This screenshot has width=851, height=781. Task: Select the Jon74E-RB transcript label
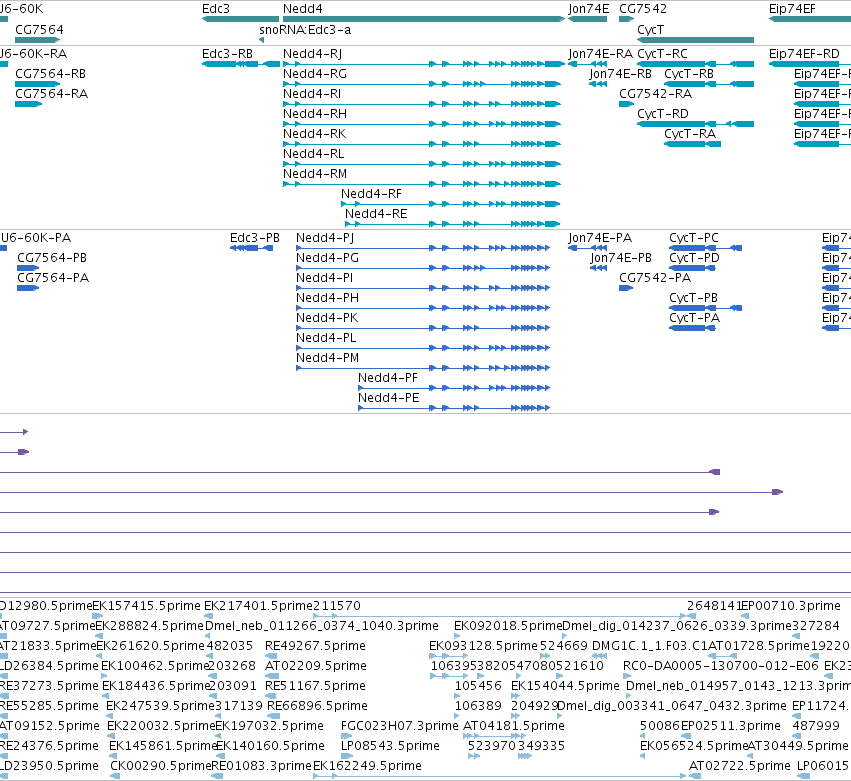(x=620, y=74)
